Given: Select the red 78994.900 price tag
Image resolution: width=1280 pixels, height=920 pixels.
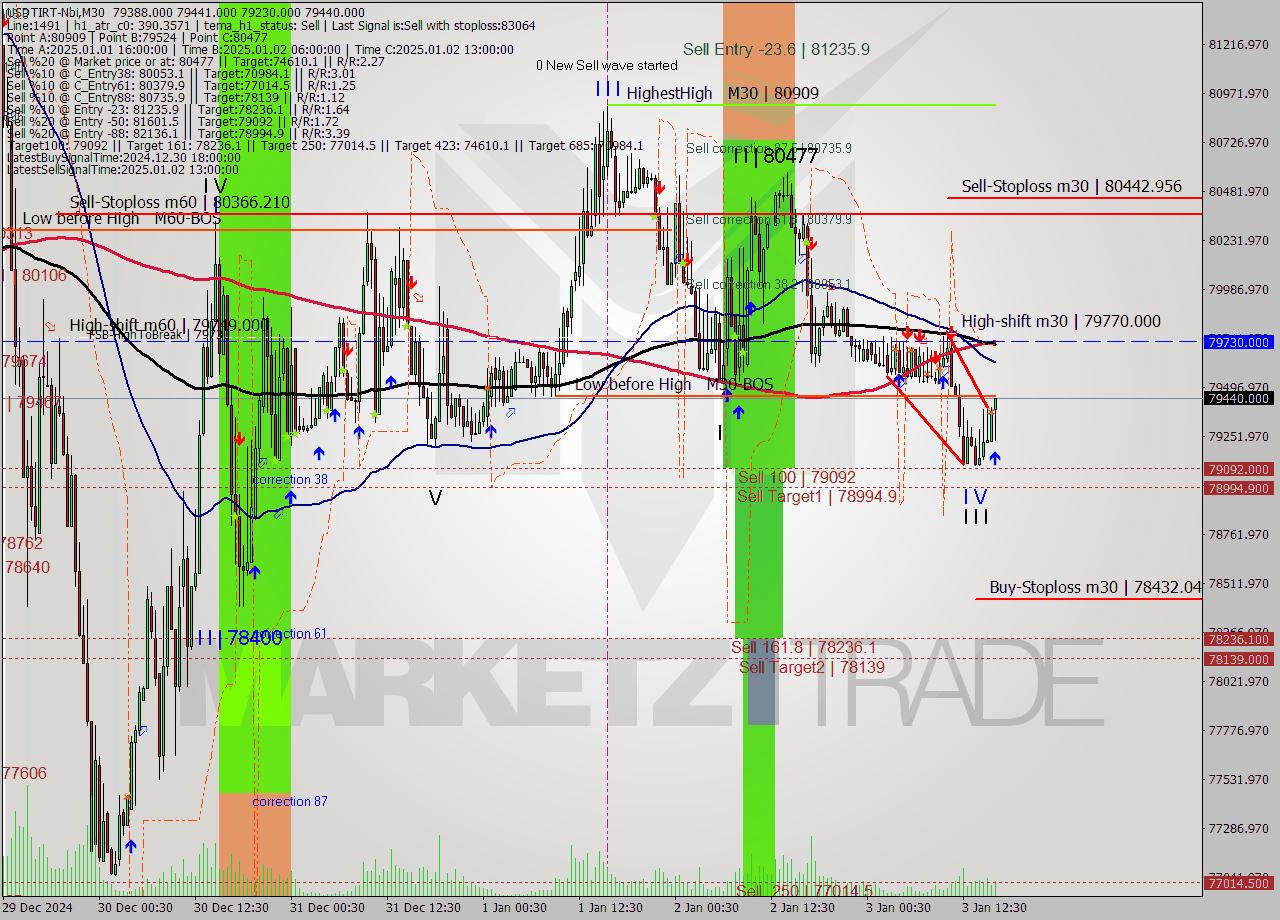Looking at the screenshot, I should point(1239,488).
